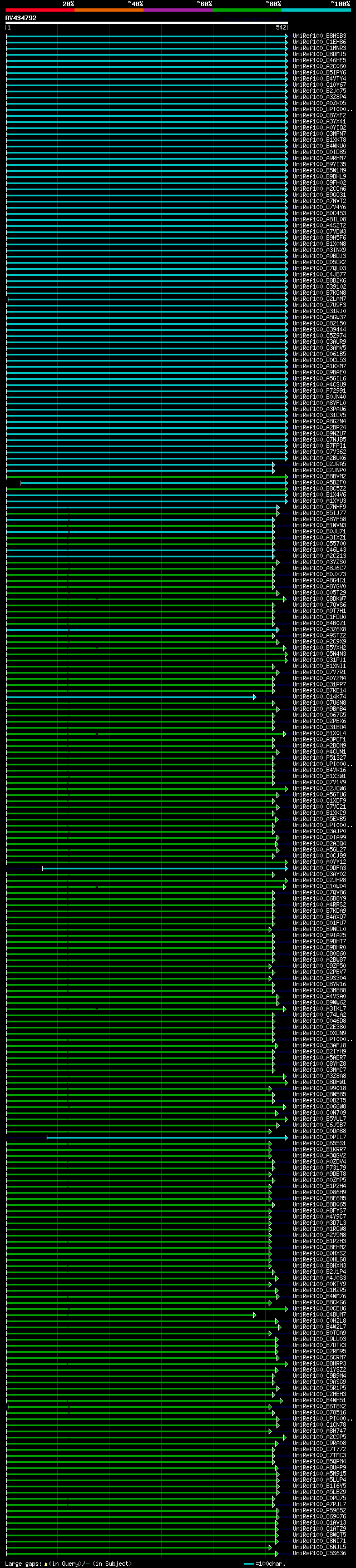Select alignment label UniRef100_C4JB77
This screenshot has height=1568, width=356.
pos(319,275)
